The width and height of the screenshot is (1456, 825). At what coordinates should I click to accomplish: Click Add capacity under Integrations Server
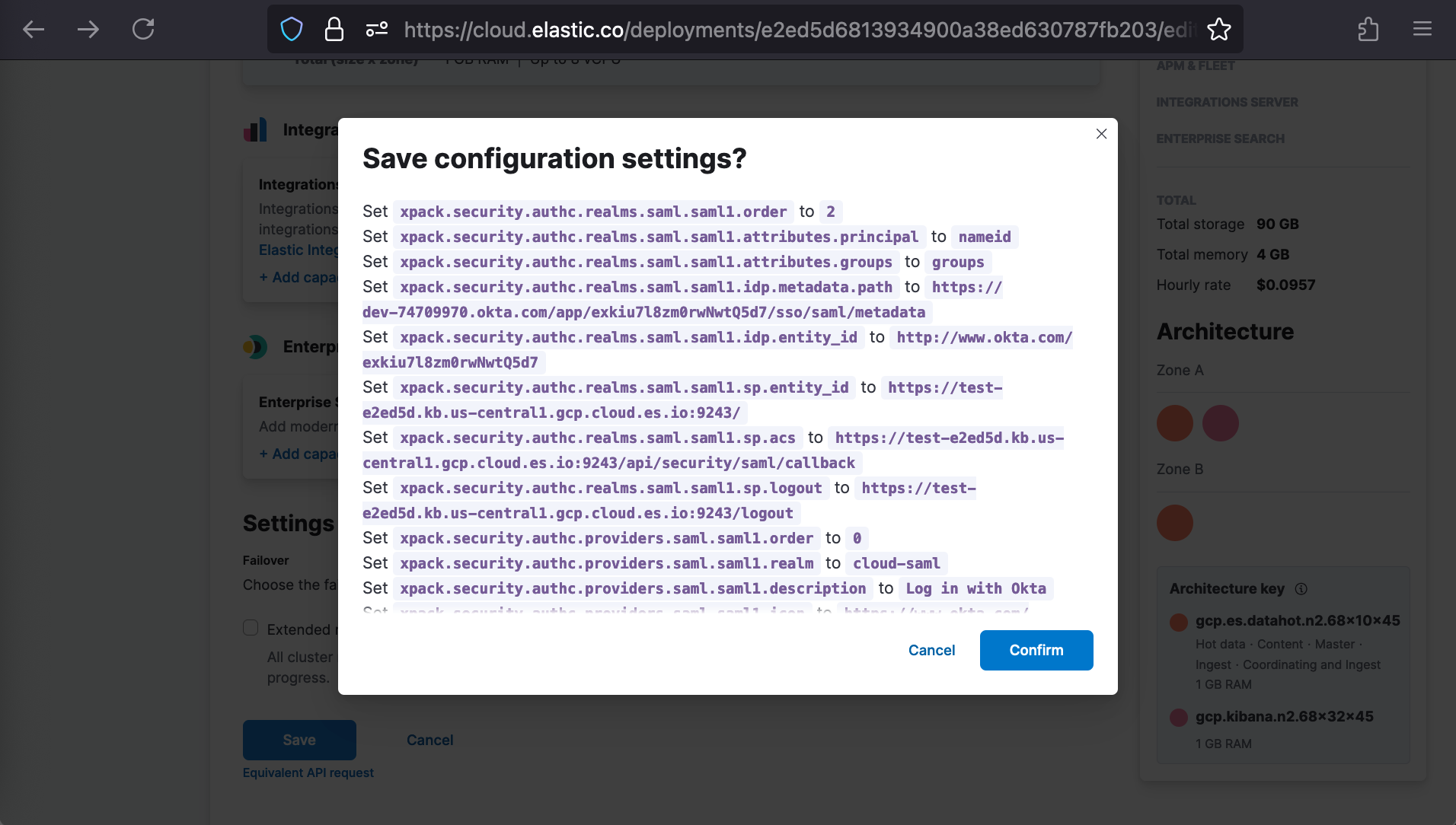point(298,278)
